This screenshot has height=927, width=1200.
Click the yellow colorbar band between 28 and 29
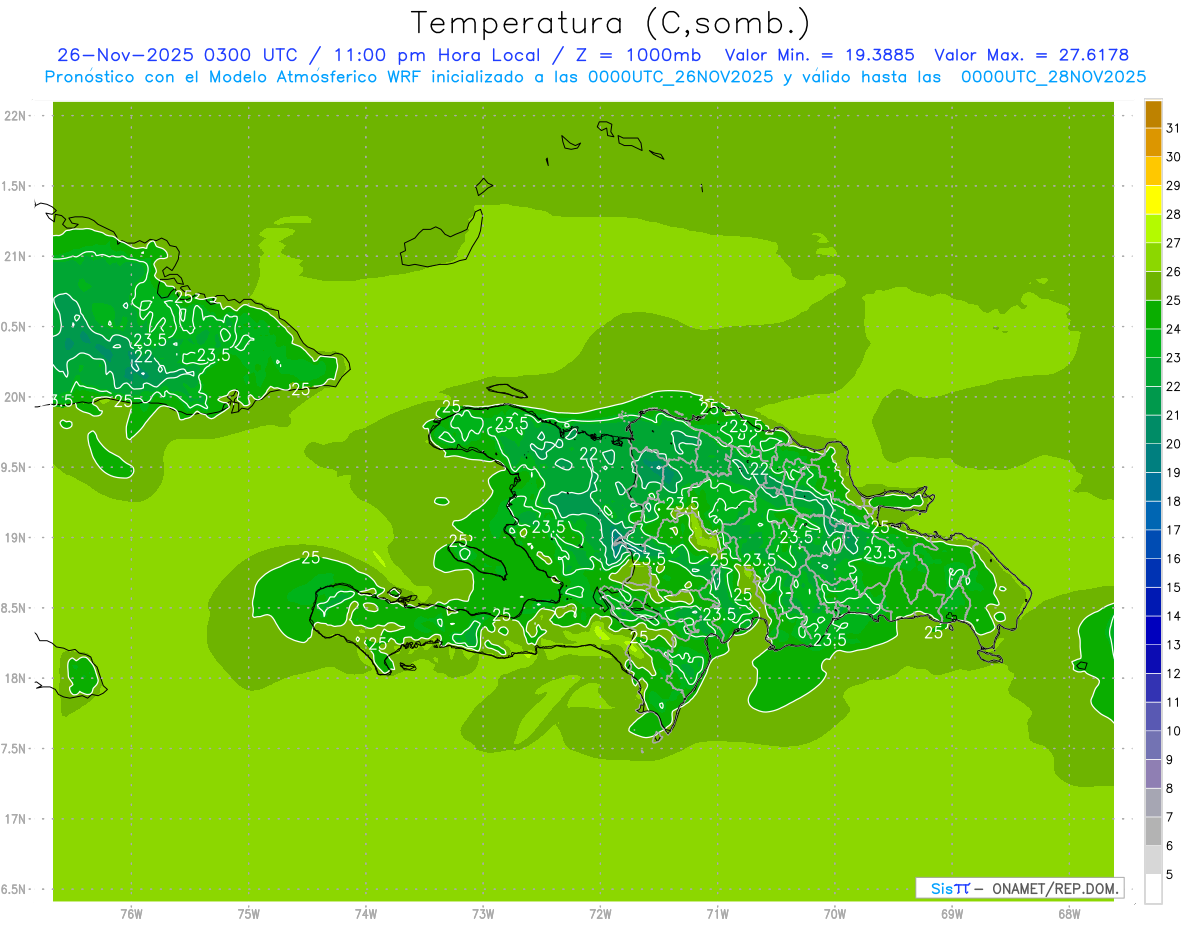(1153, 200)
